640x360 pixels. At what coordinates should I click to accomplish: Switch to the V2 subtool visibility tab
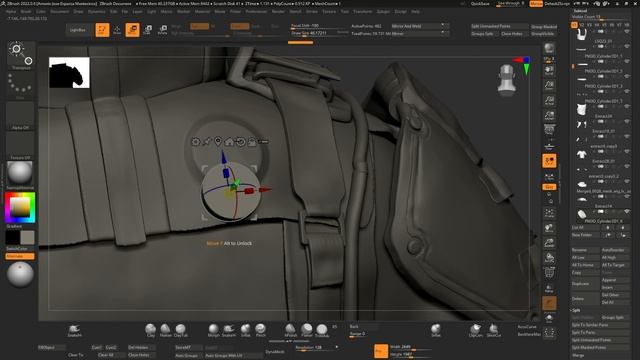point(582,25)
